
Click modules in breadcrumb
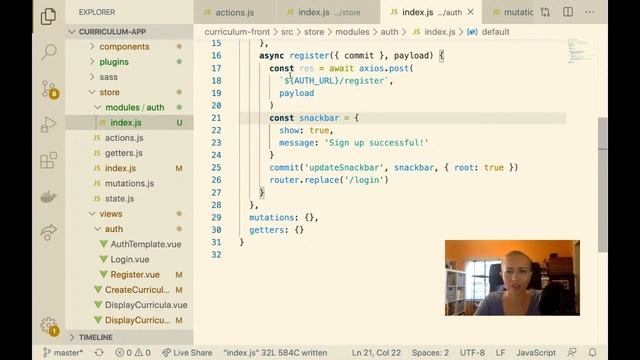352,32
